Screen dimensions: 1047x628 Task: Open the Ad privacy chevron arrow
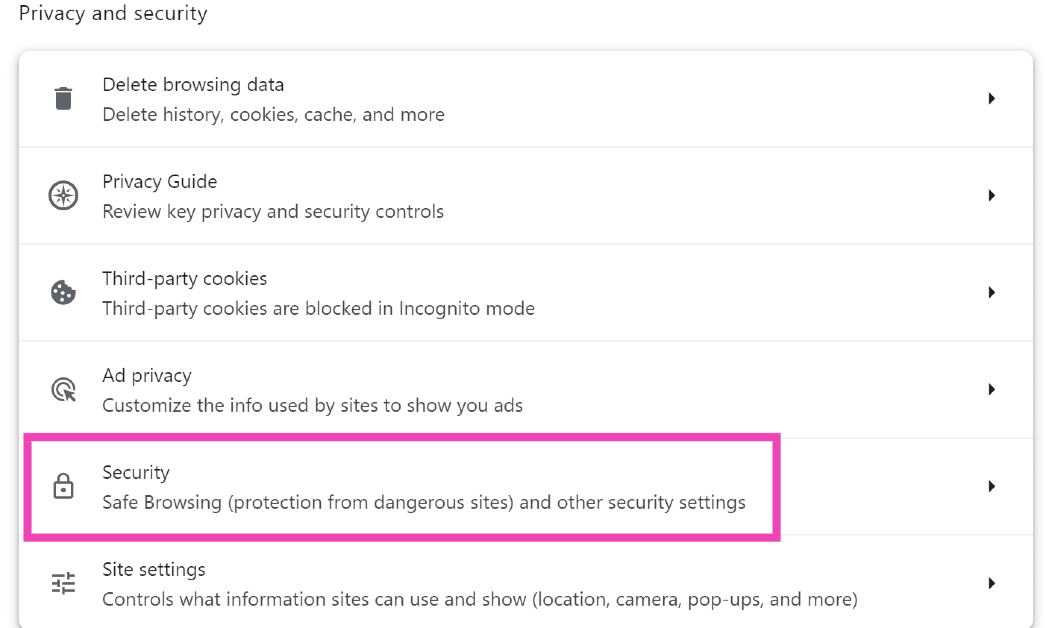pos(991,390)
